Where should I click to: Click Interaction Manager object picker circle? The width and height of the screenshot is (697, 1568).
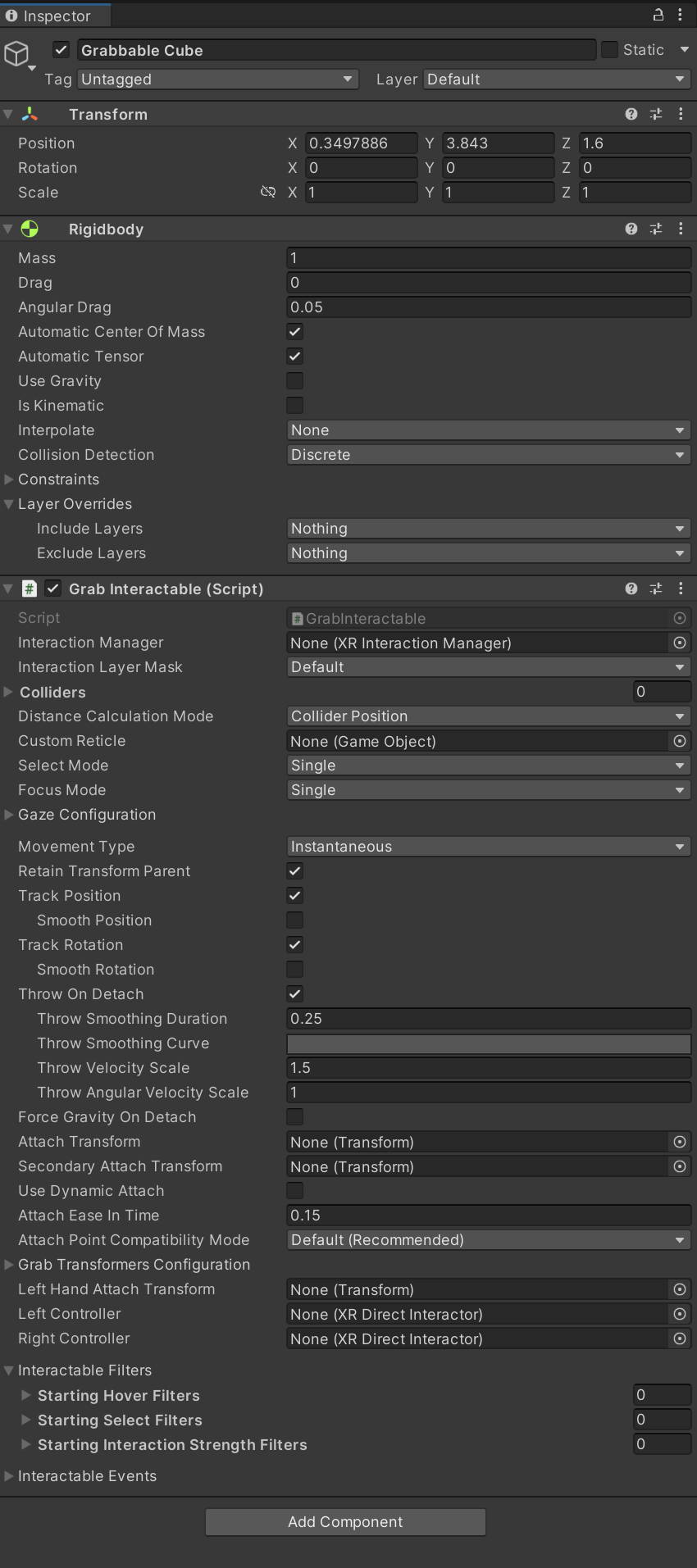pyautogui.click(x=680, y=643)
